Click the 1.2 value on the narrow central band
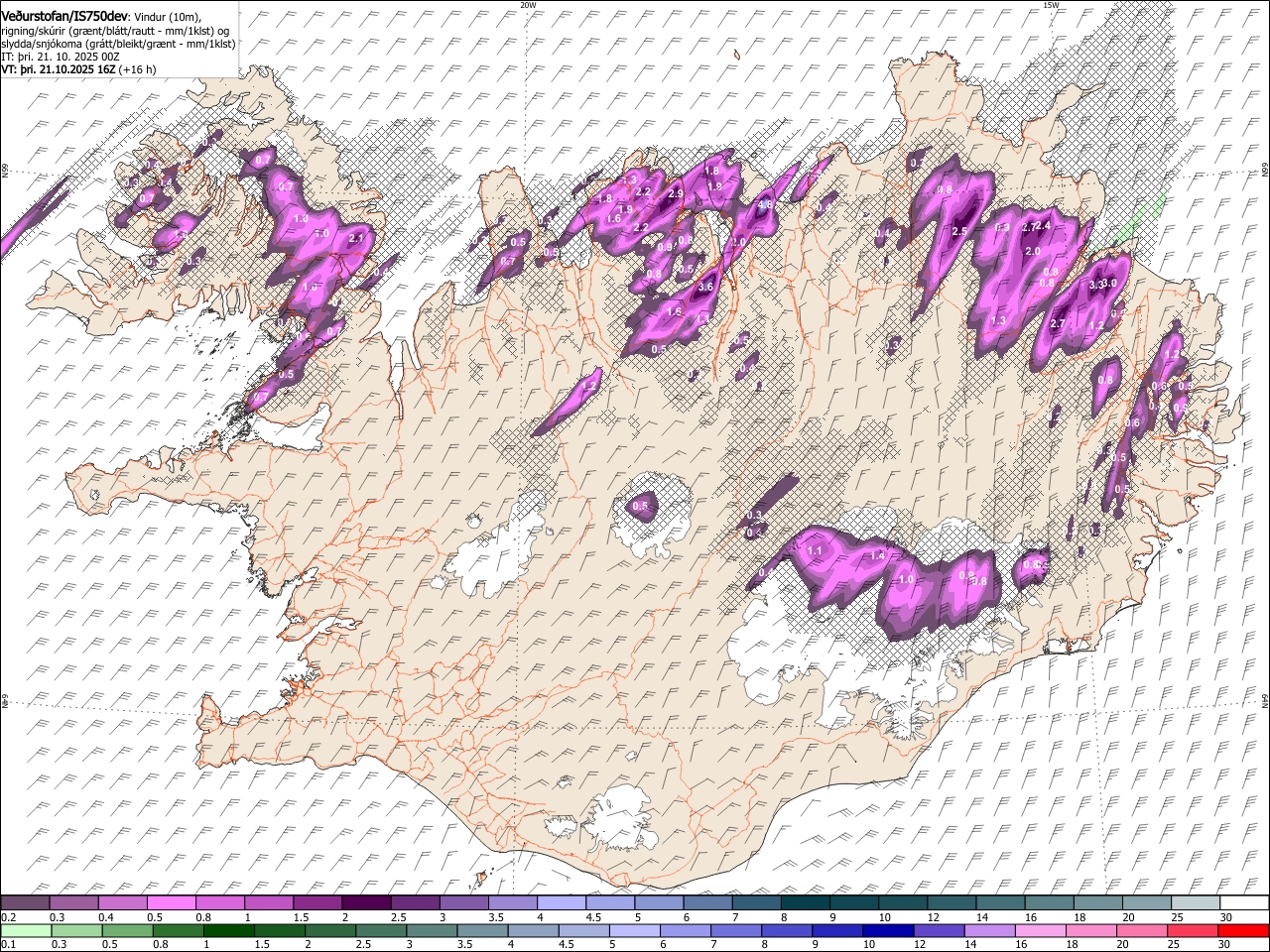The height and width of the screenshot is (952, 1270). tap(589, 387)
